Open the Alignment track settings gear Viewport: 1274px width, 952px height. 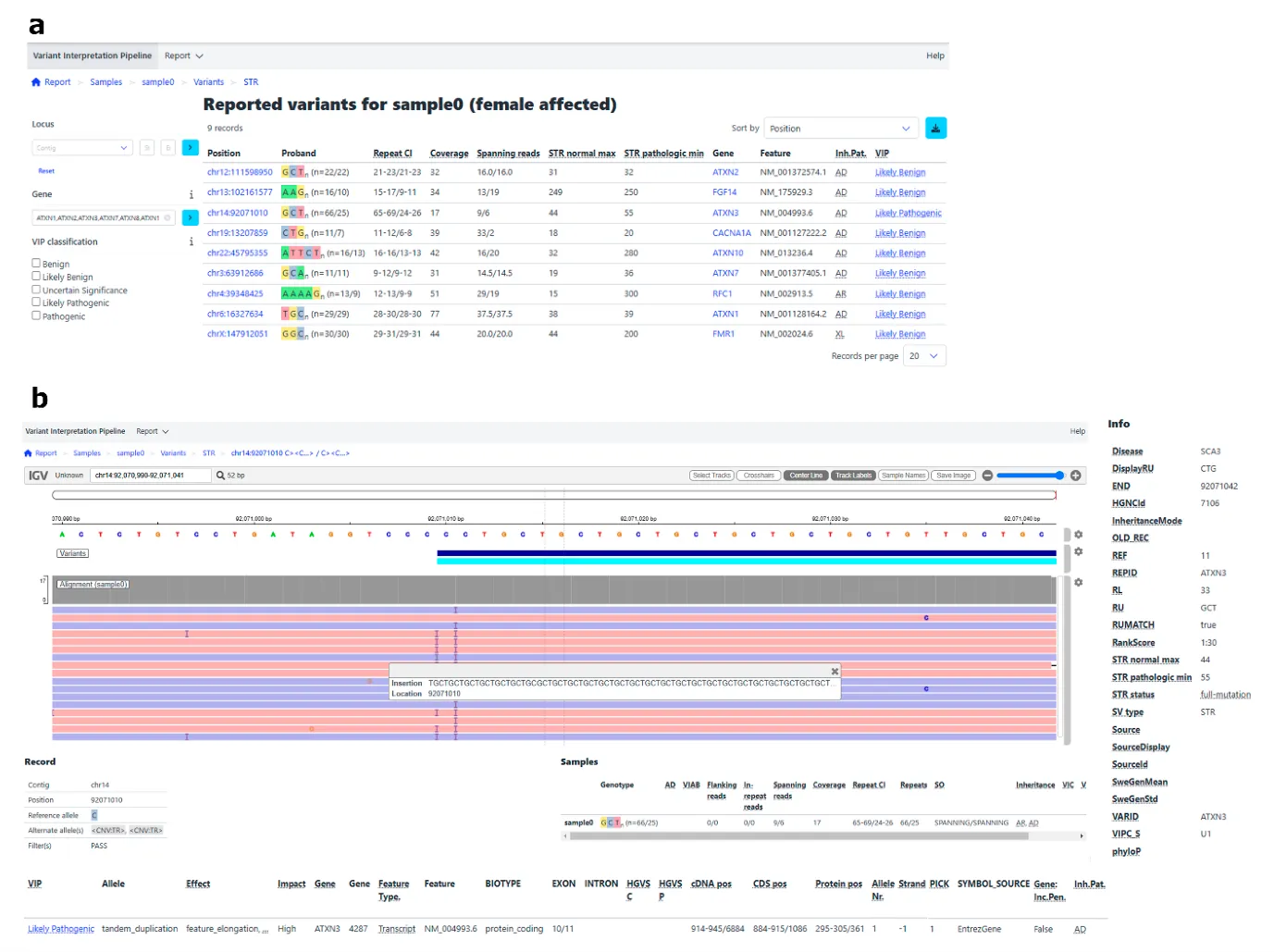click(x=1078, y=582)
